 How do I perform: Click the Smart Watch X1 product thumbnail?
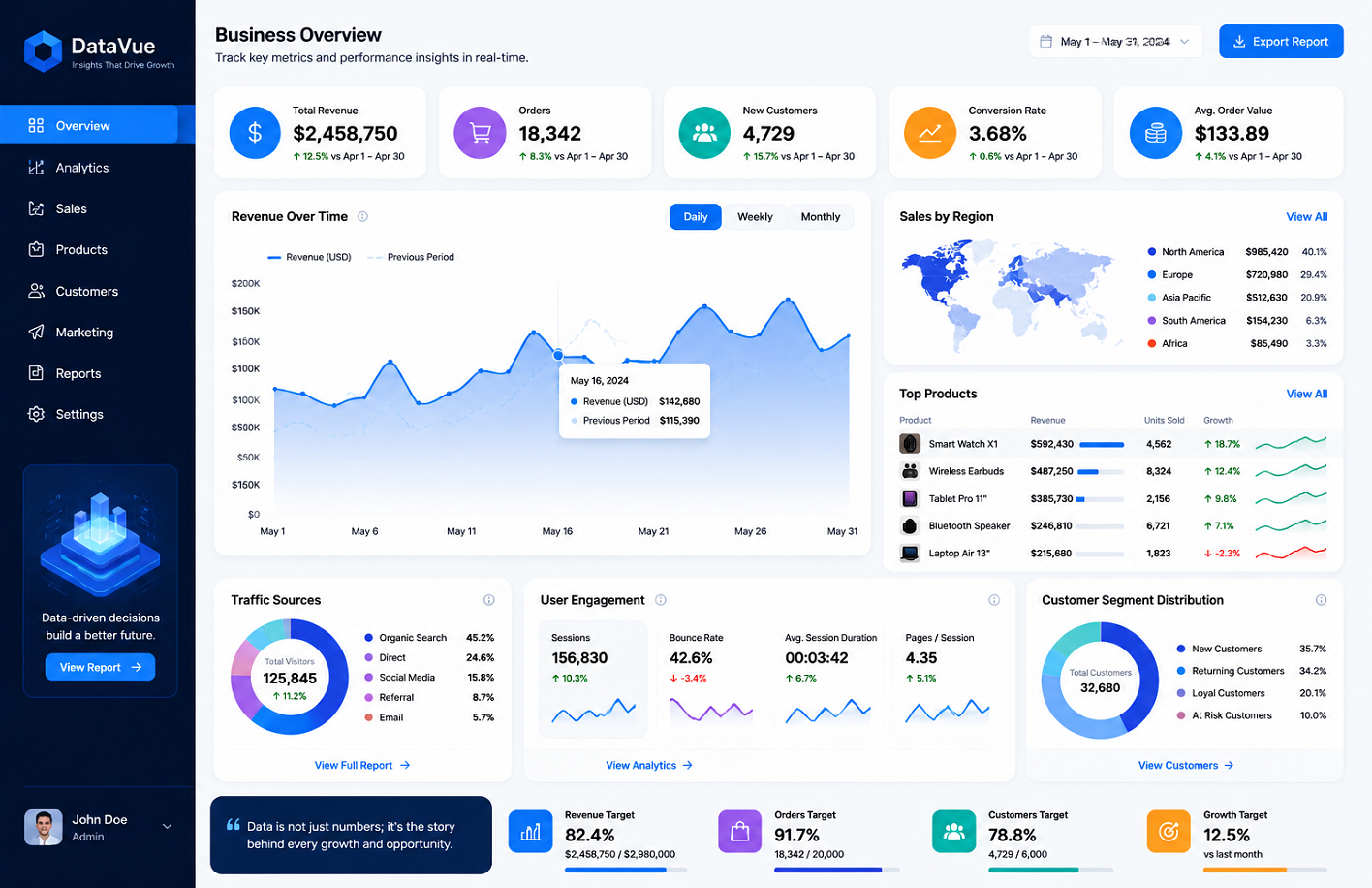909,443
